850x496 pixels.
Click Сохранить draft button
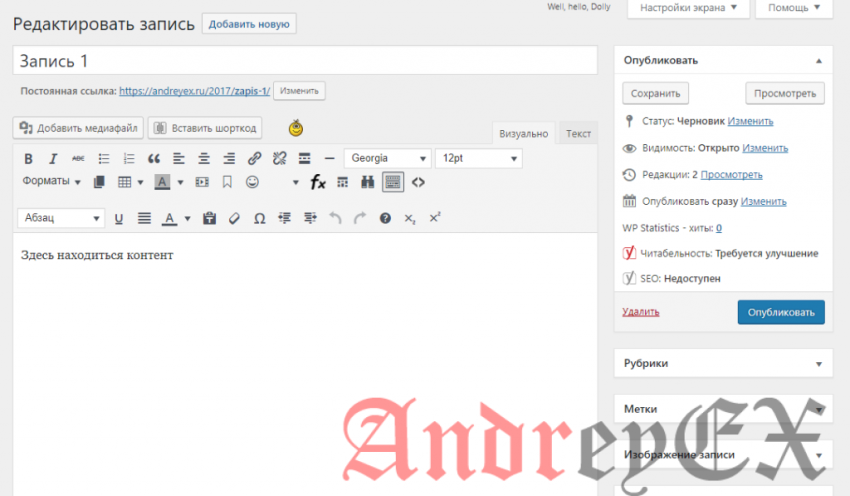pos(655,93)
